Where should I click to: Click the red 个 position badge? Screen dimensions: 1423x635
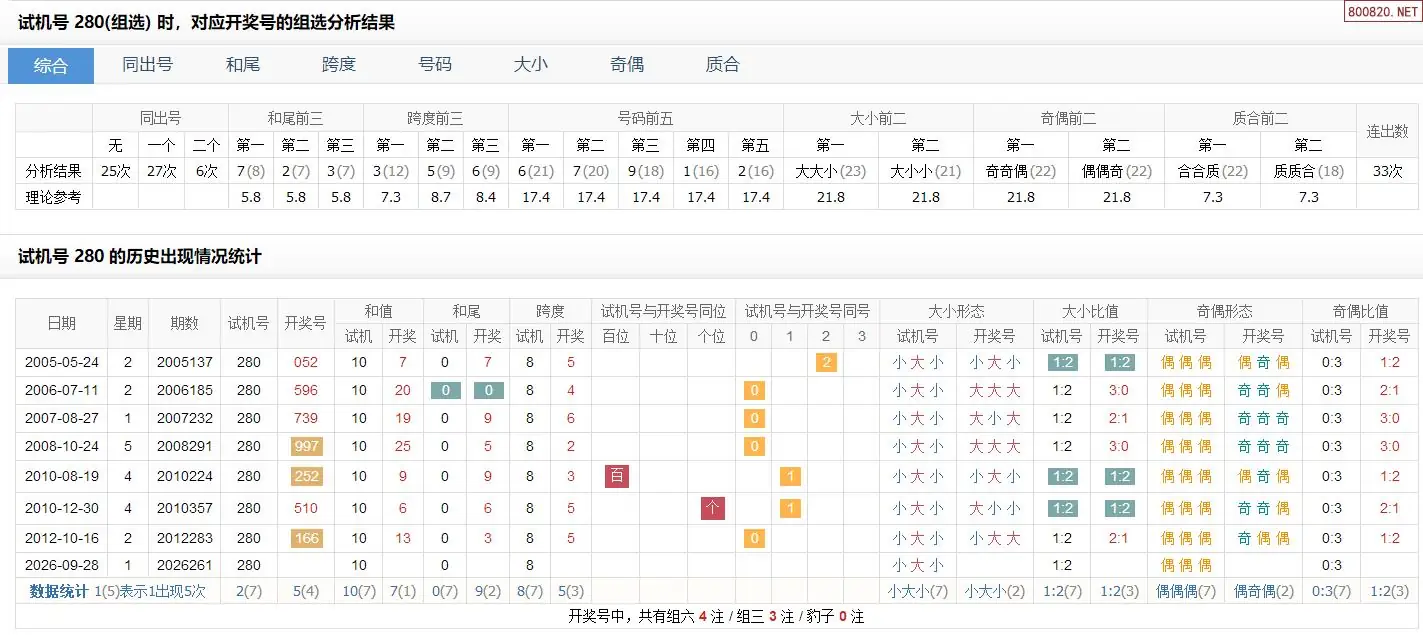click(713, 508)
